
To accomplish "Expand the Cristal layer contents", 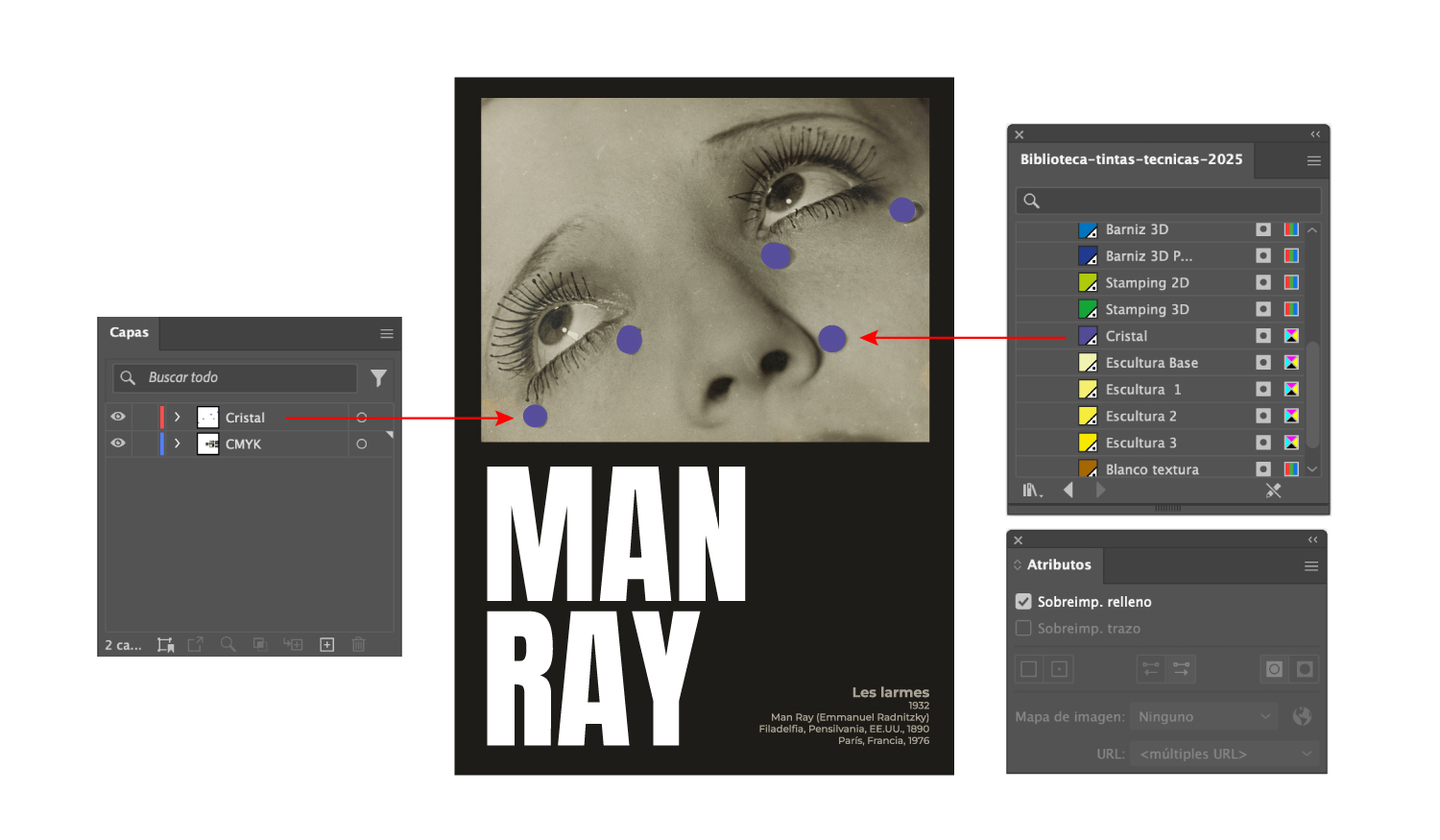I will point(178,418).
